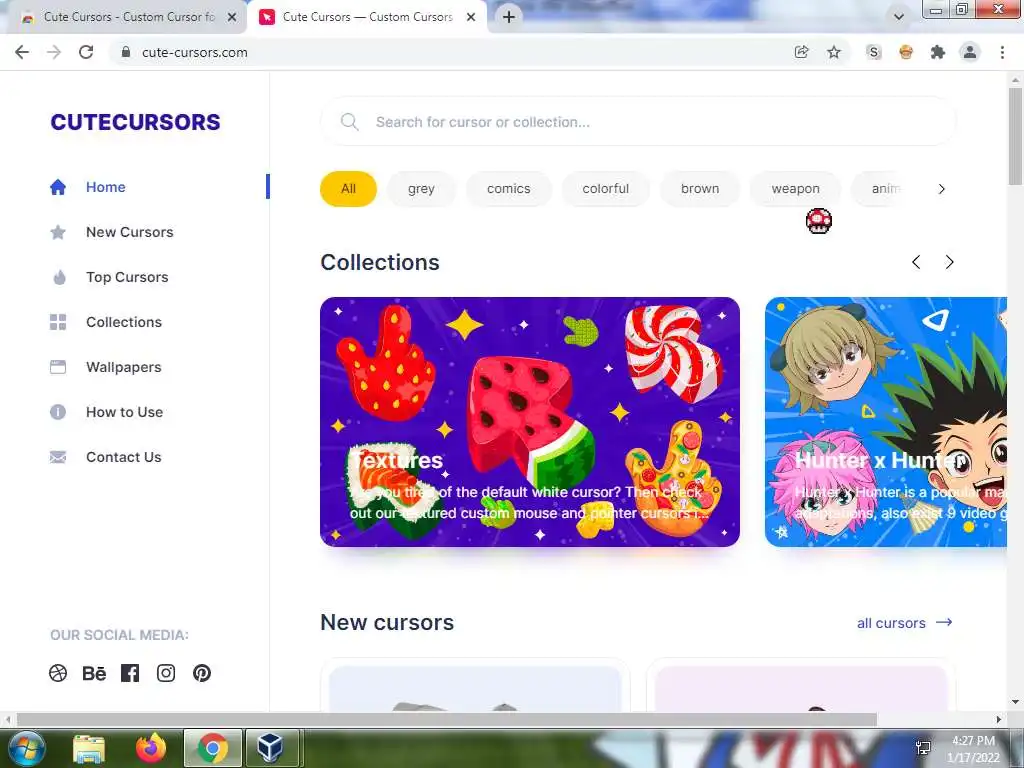Reload the page with the refresh icon

click(x=86, y=52)
